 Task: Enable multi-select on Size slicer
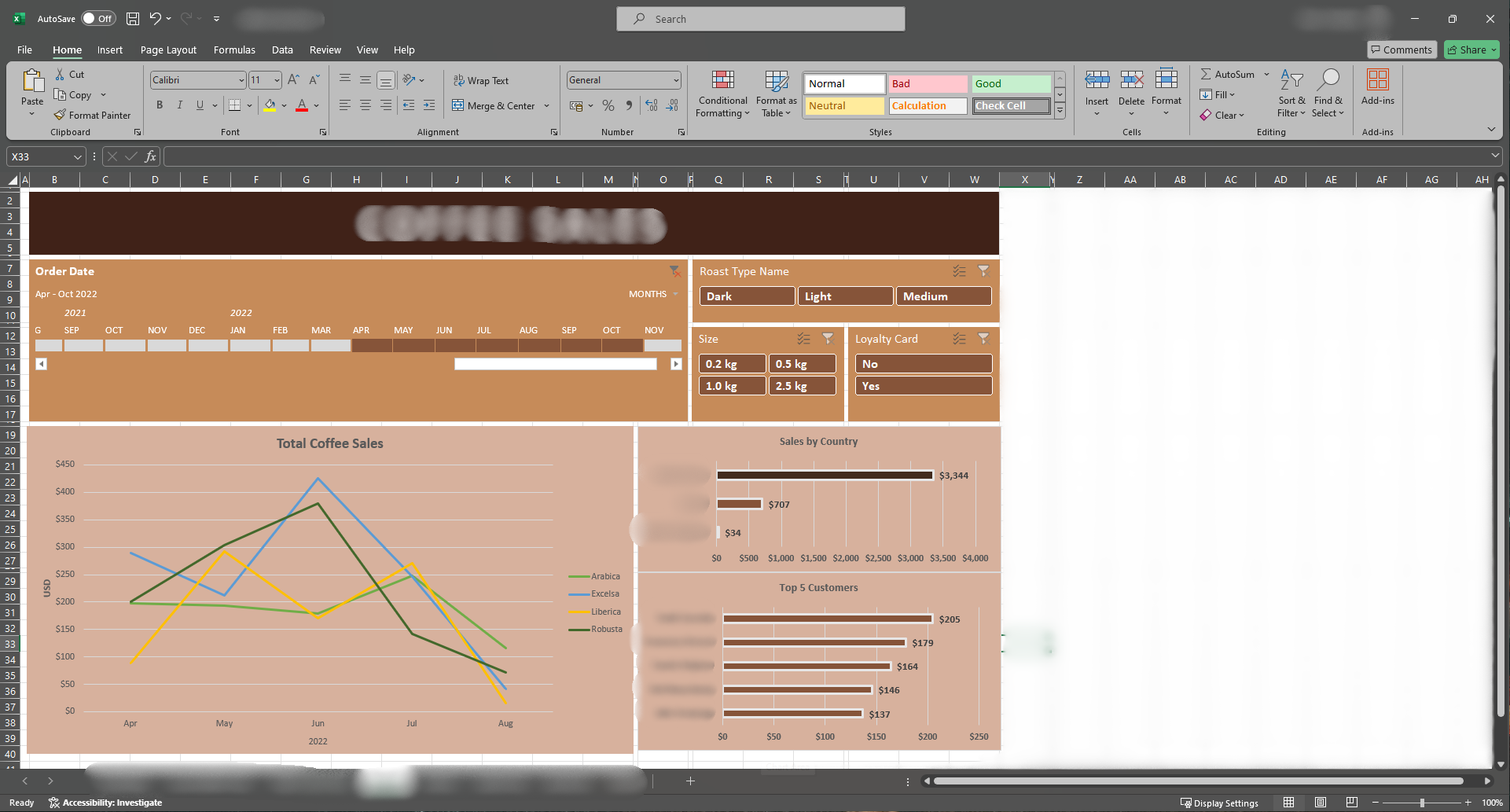tap(803, 338)
